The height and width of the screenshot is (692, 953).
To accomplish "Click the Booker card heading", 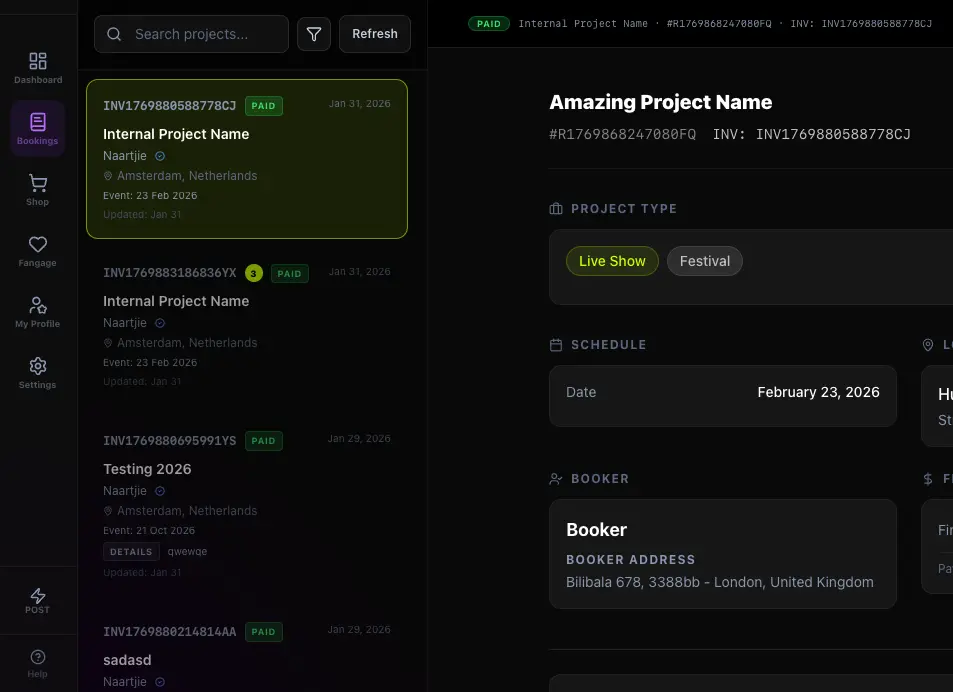I will point(596,530).
